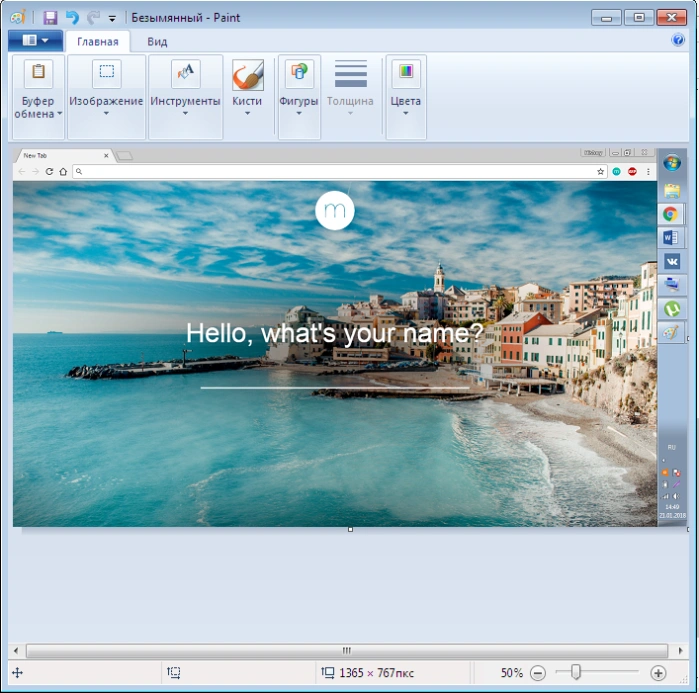
Task: Undo the last action in Paint
Action: pos(72,18)
